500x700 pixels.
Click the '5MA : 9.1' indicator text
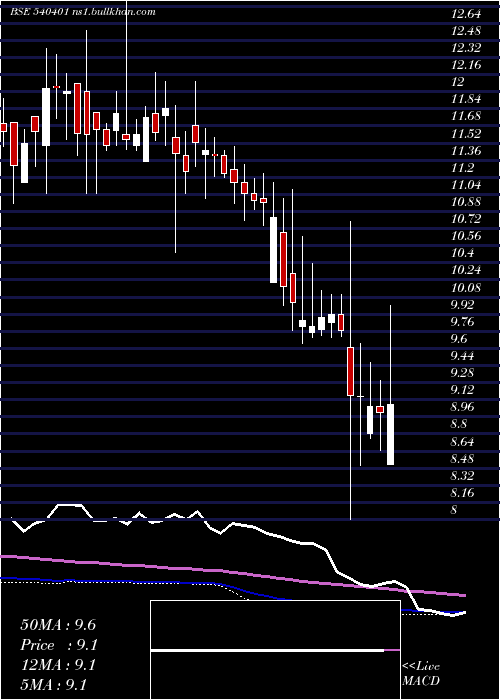(53, 685)
